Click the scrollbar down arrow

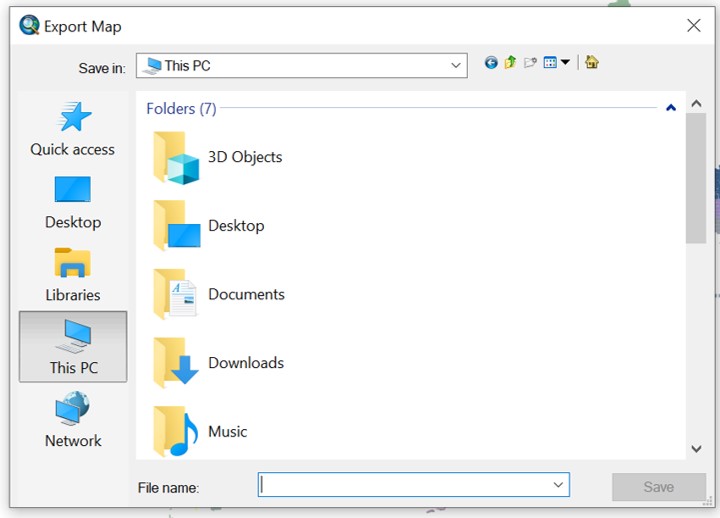click(696, 449)
